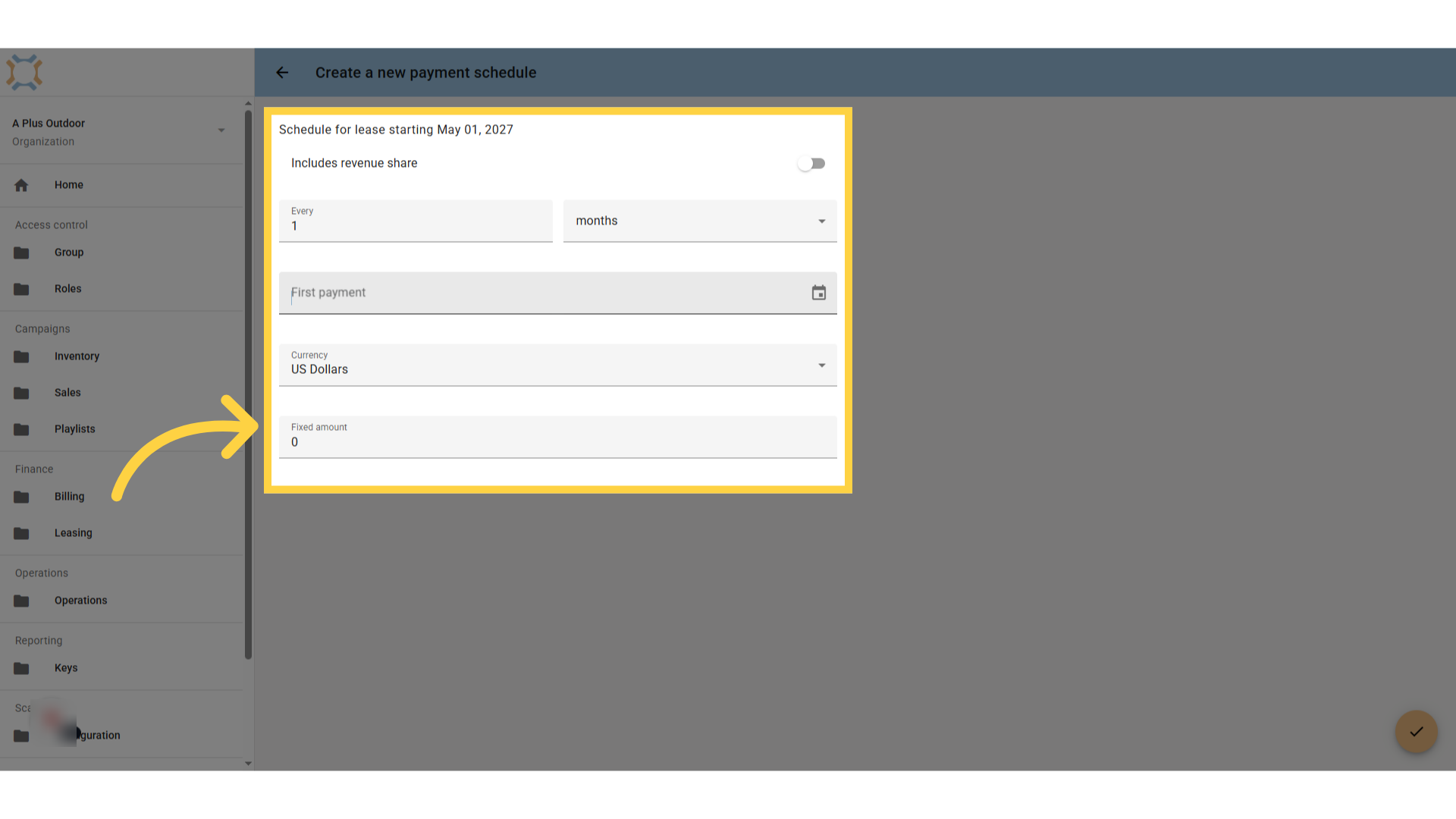Click the app logo in sidebar

click(24, 73)
